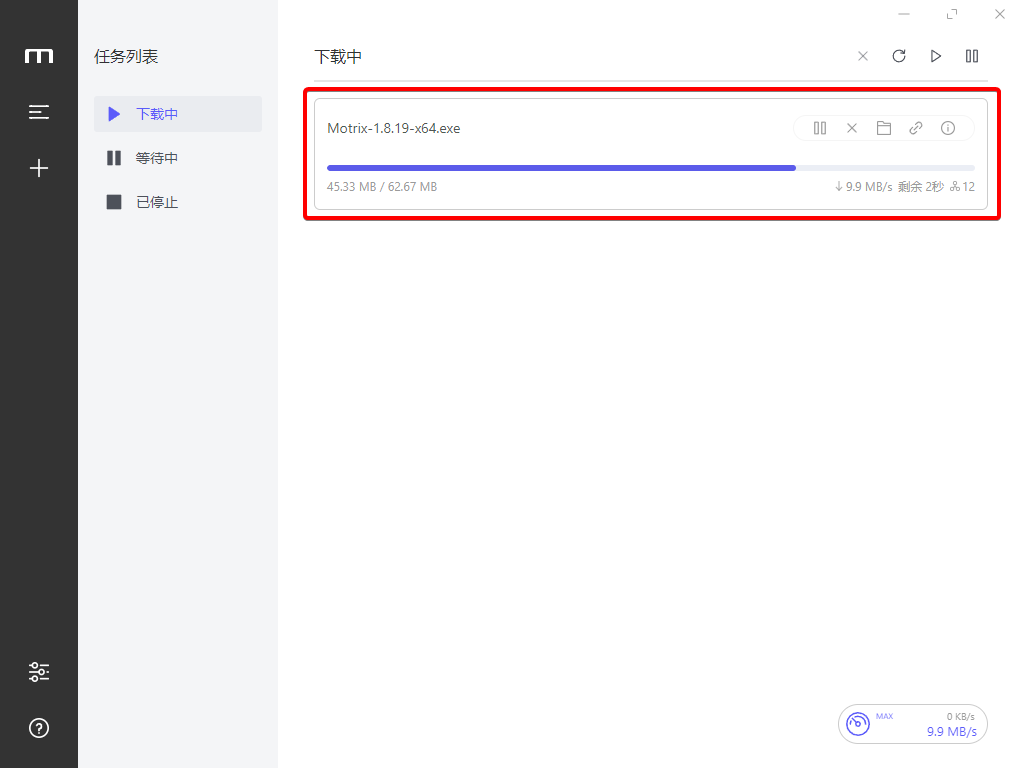This screenshot has height=768, width=1024.
Task: Resume all tasks with play button
Action: 936,56
